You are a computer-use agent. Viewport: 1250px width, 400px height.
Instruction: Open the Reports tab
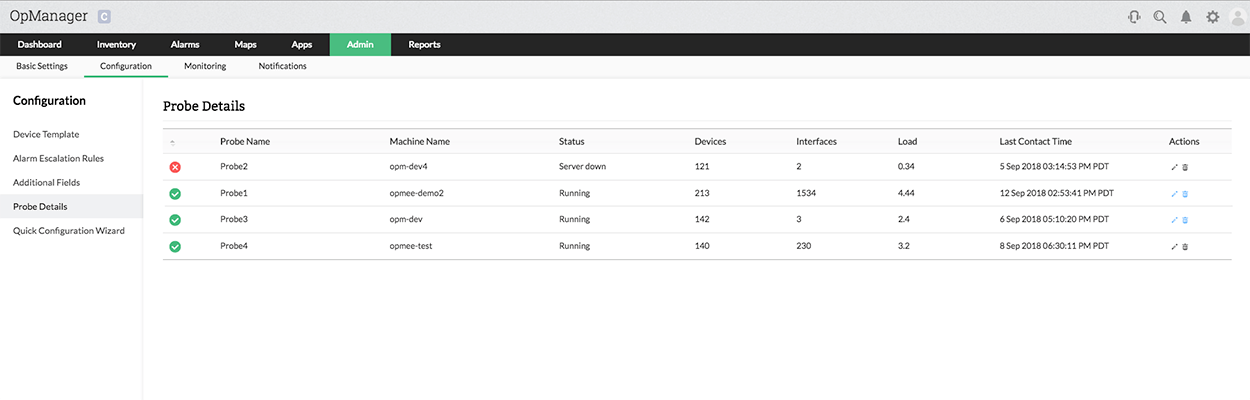[x=424, y=45]
